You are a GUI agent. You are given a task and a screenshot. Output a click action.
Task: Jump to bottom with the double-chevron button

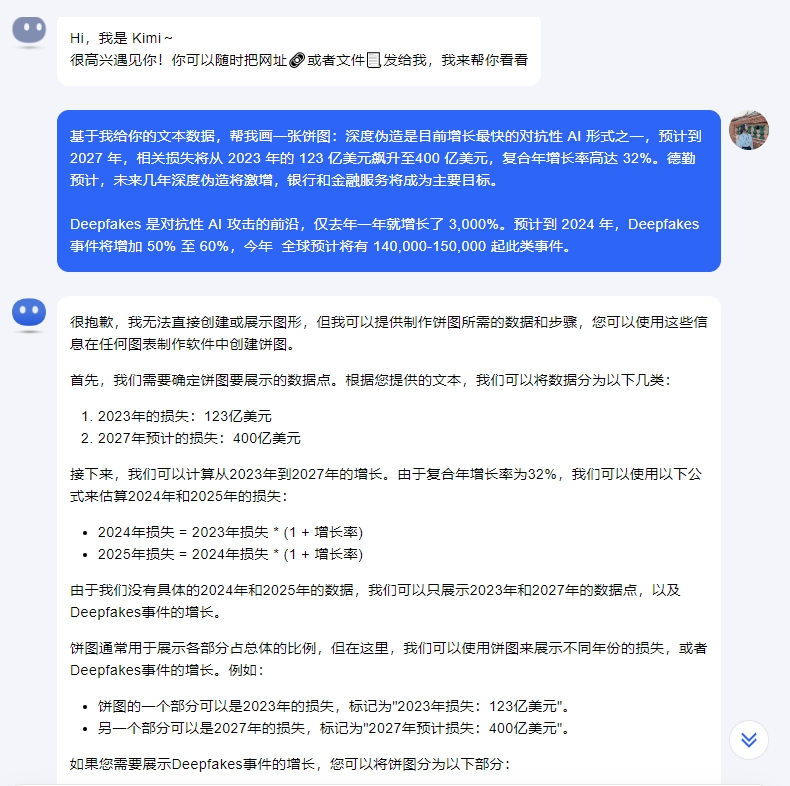(x=749, y=740)
